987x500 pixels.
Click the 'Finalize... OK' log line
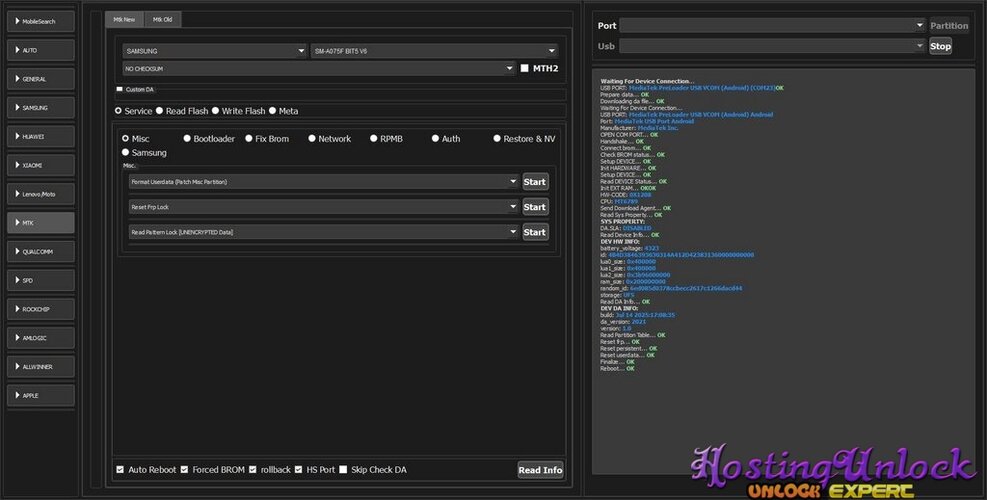[617, 362]
